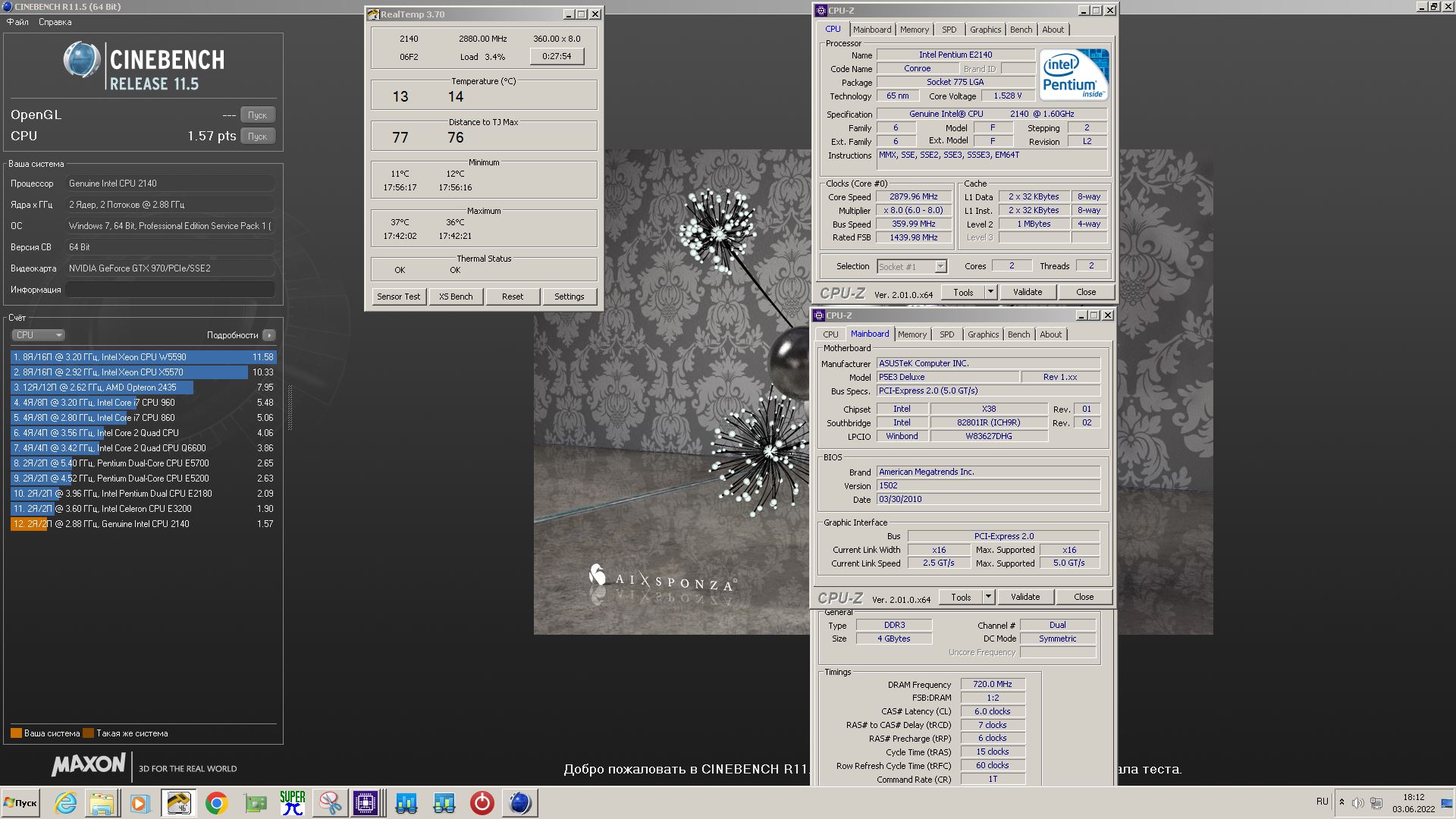The image size is (1456, 819).
Task: Click the Cinebench title bar icon
Action: (x=7, y=7)
